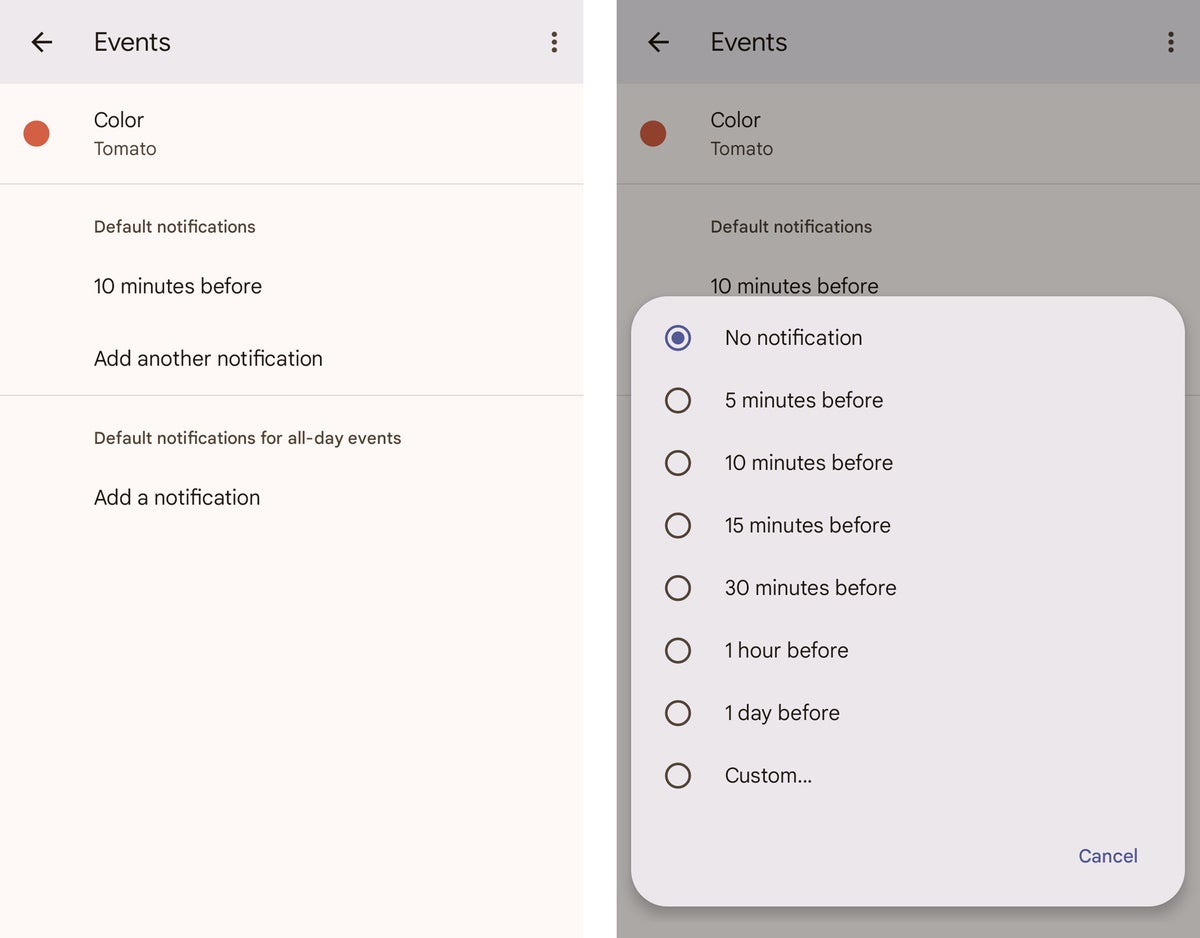The image size is (1200, 938).
Task: Click Add another notification
Action: pyautogui.click(x=207, y=358)
